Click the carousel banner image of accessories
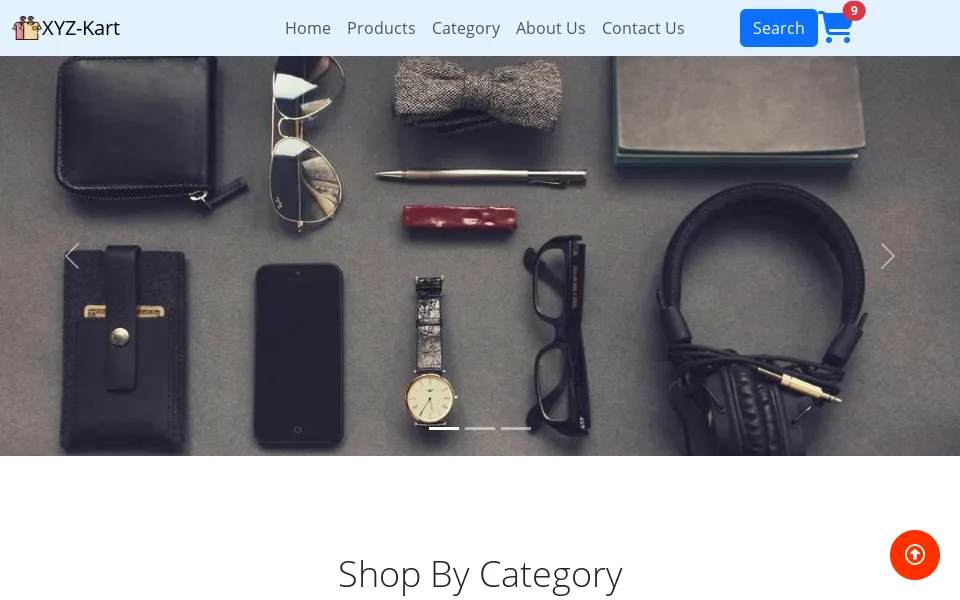The width and height of the screenshot is (960, 600). (x=480, y=256)
